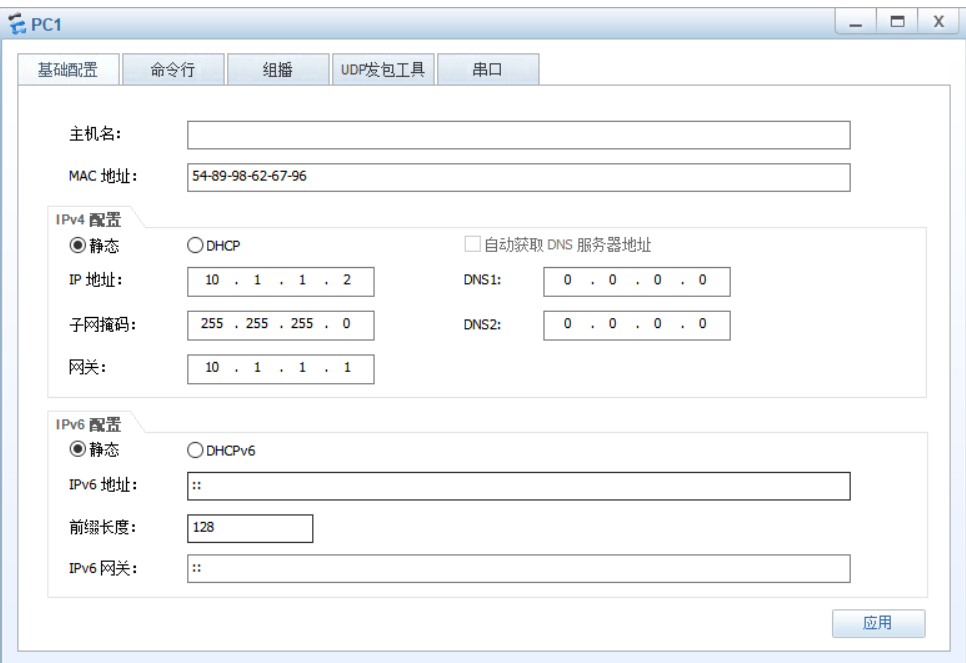The height and width of the screenshot is (663, 966).
Task: Click the MAC 地址 label text
Action: (103, 176)
